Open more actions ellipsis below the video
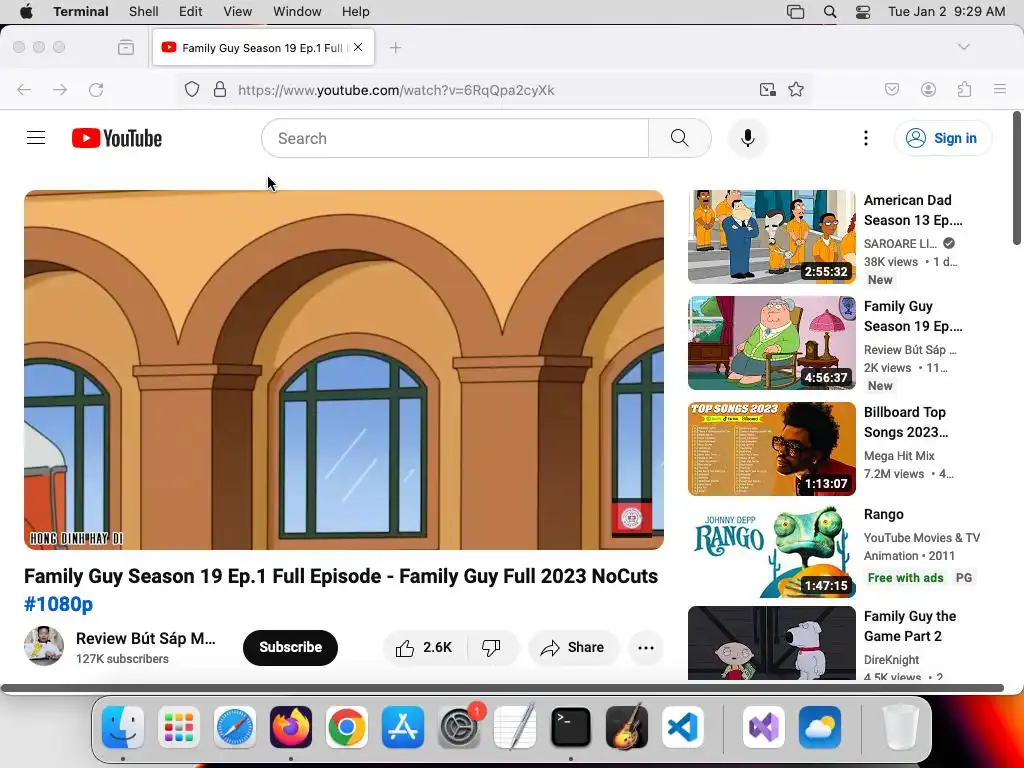 (x=646, y=648)
